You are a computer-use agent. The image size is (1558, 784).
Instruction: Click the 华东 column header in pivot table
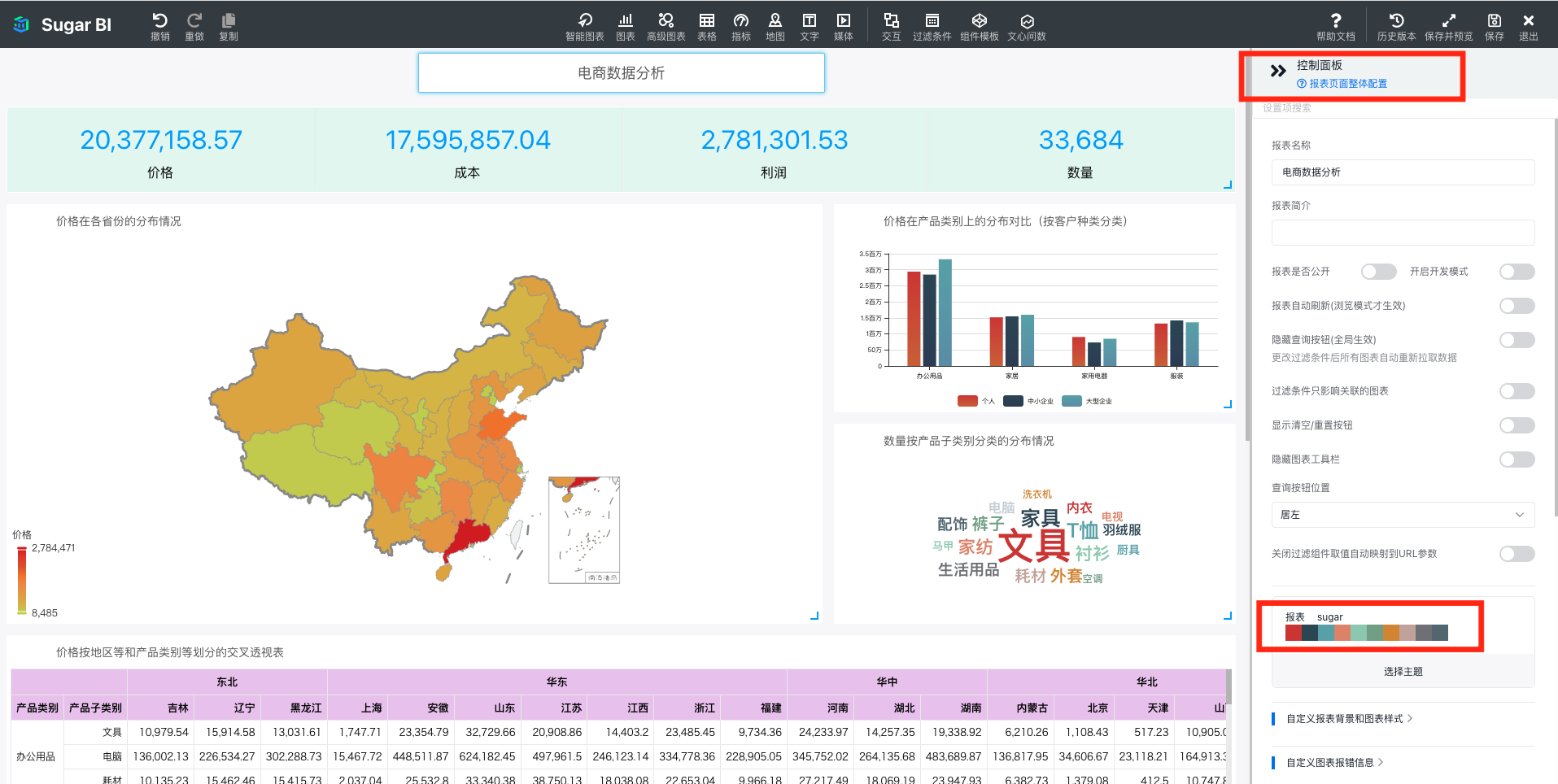557,682
